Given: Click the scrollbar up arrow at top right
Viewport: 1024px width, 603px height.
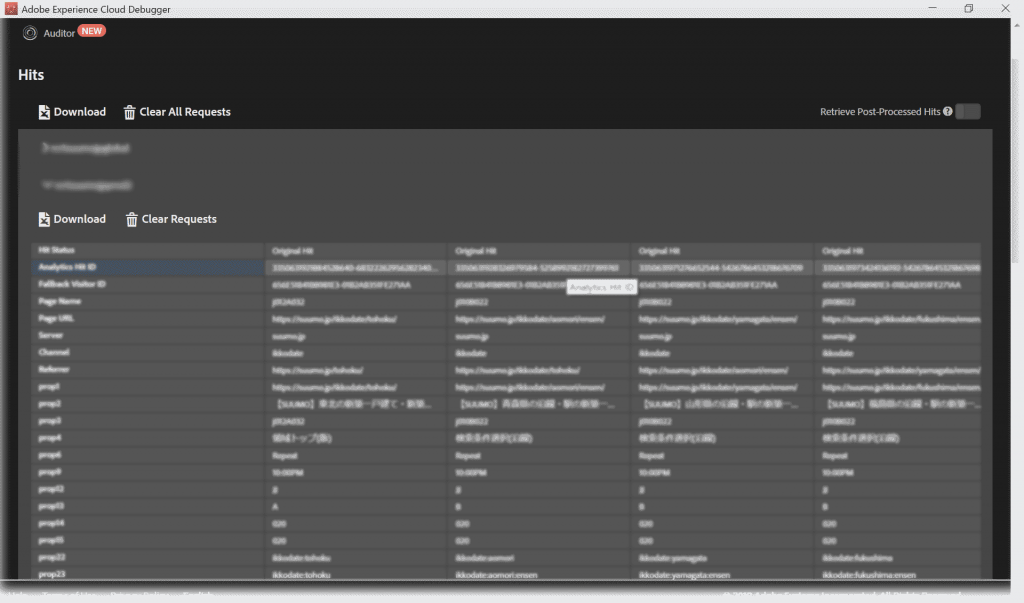Looking at the screenshot, I should 1016,25.
